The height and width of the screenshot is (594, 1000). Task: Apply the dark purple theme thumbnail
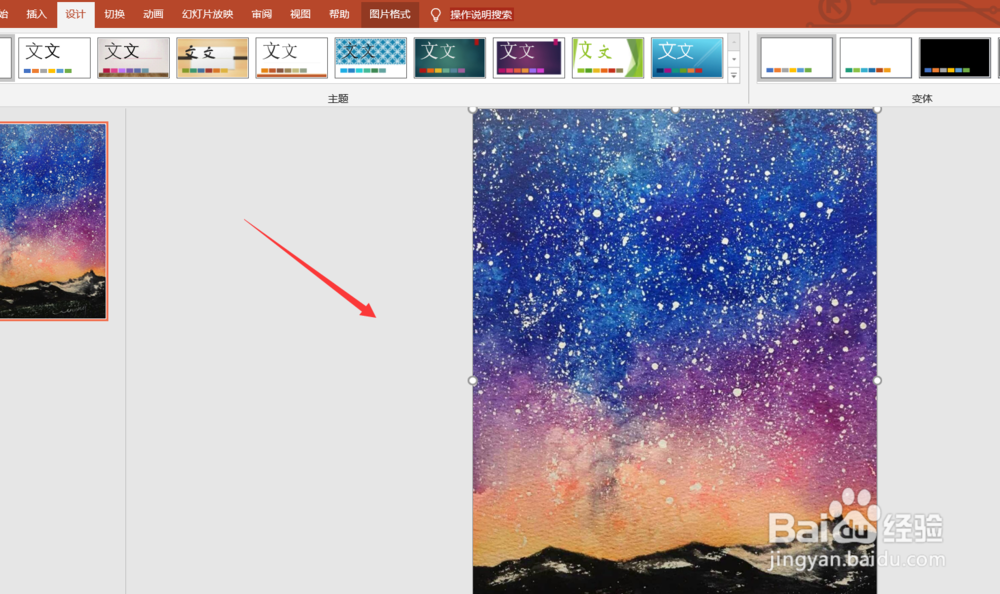529,57
